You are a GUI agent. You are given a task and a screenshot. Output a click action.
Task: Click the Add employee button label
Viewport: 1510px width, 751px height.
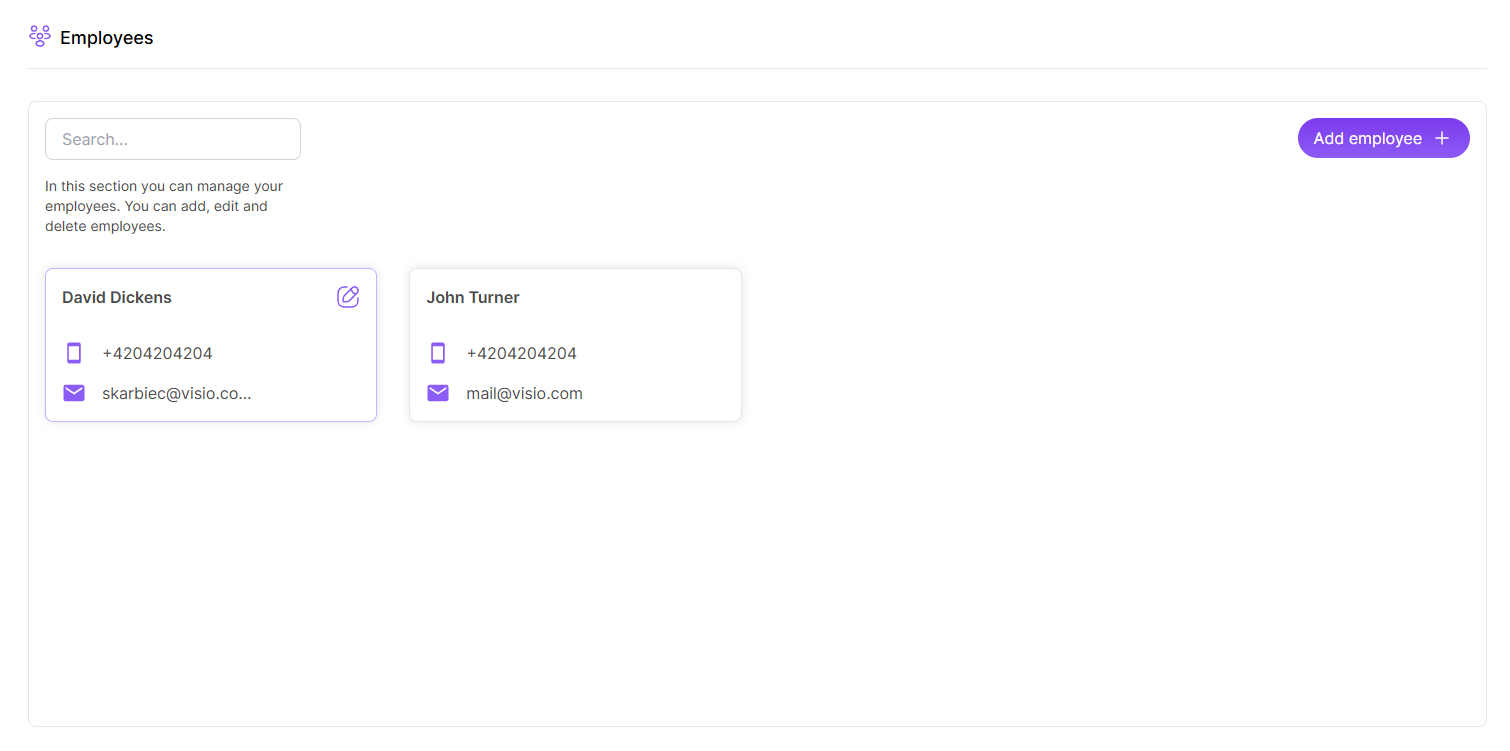point(1367,138)
